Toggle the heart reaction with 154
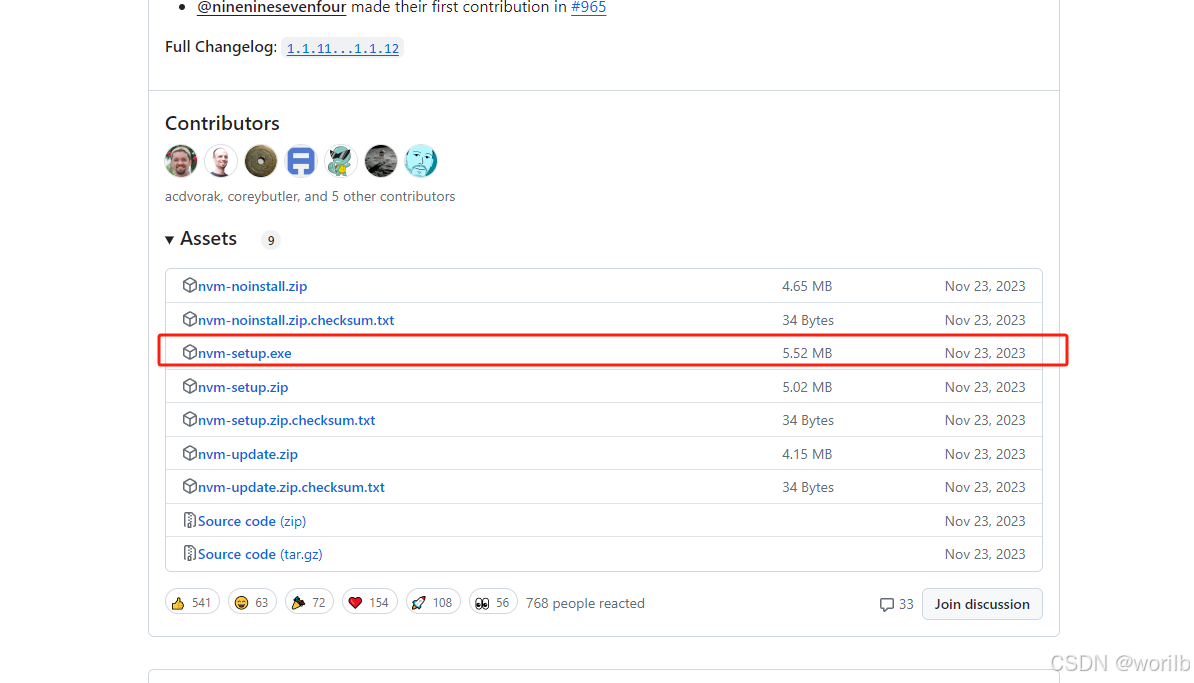 [x=369, y=602]
